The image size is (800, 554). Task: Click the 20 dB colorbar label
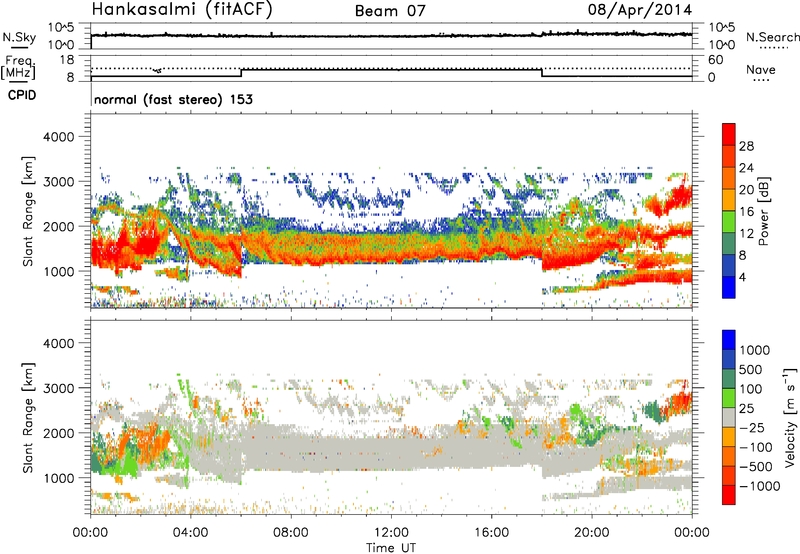pos(746,190)
